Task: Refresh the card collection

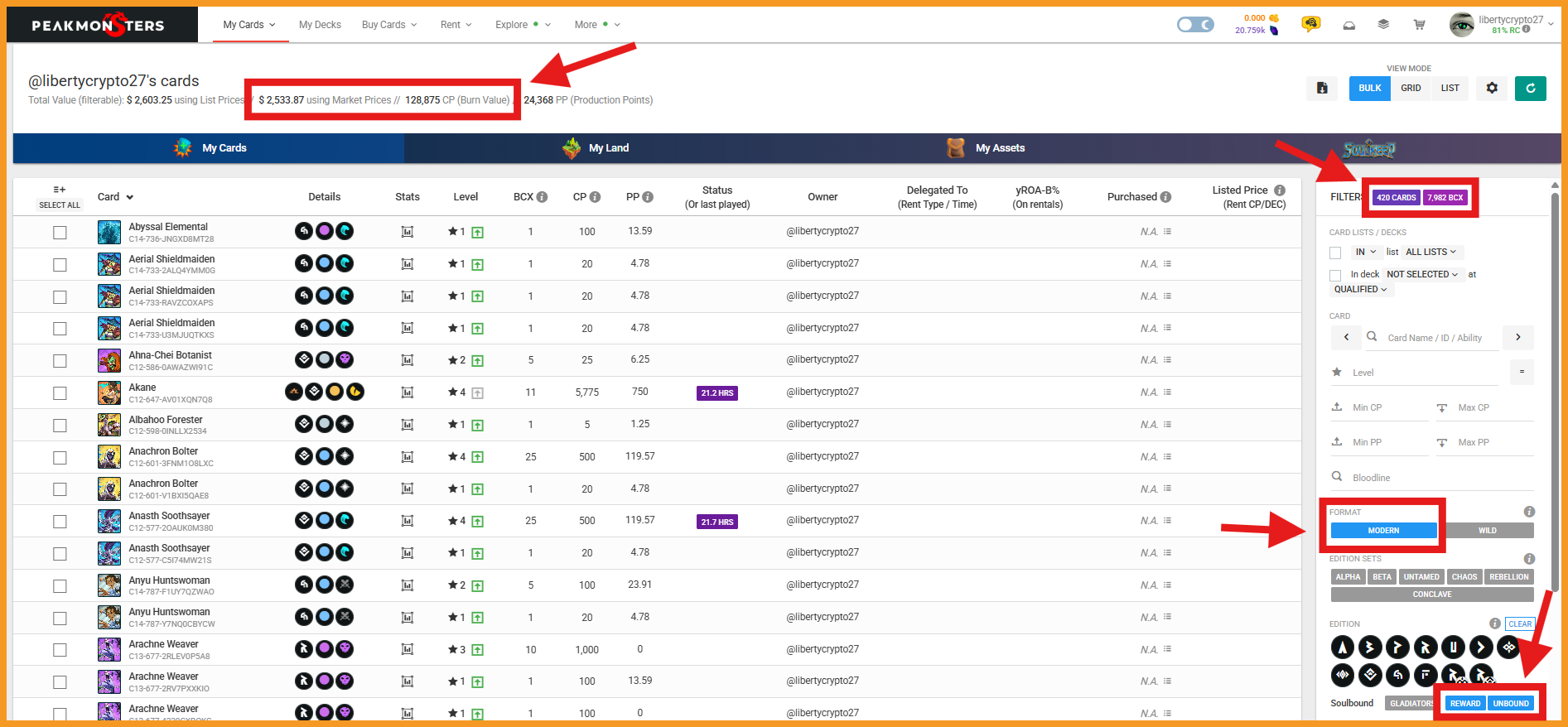Action: (x=1531, y=88)
